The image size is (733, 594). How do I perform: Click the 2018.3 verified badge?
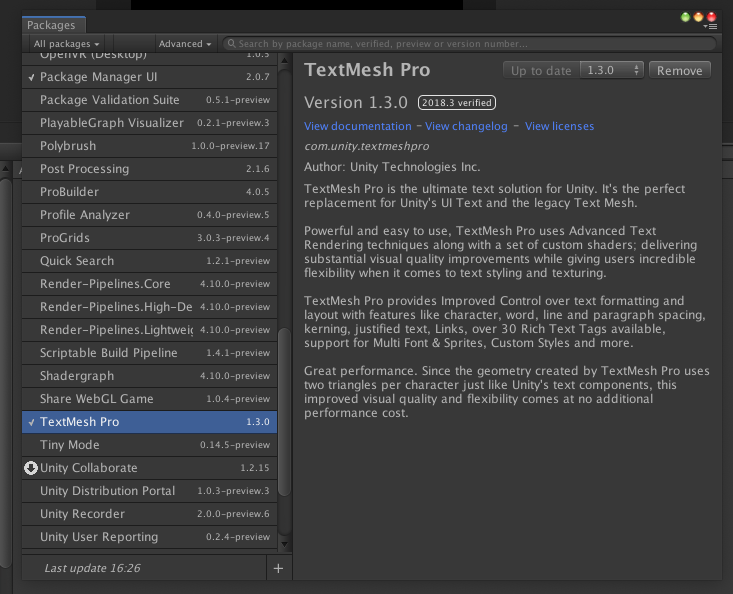pyautogui.click(x=457, y=102)
